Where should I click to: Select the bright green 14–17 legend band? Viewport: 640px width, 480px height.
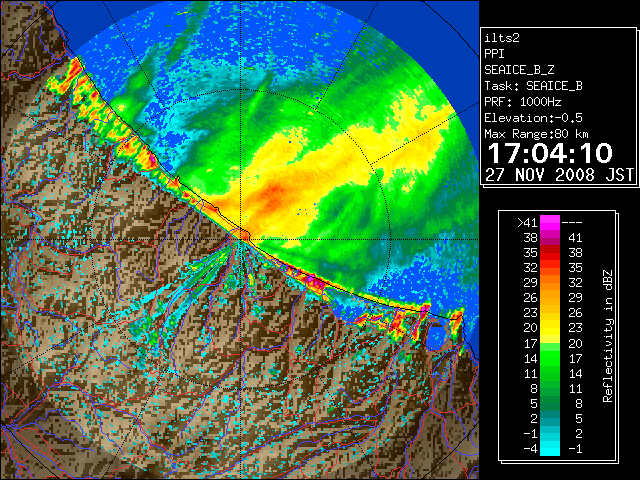[550, 358]
